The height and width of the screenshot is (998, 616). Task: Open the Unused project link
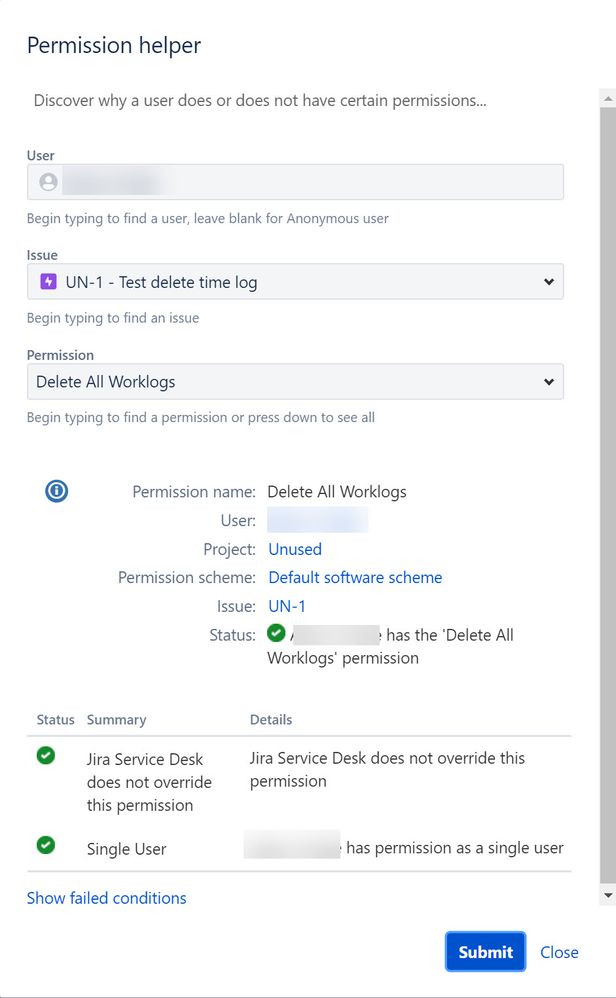(295, 549)
